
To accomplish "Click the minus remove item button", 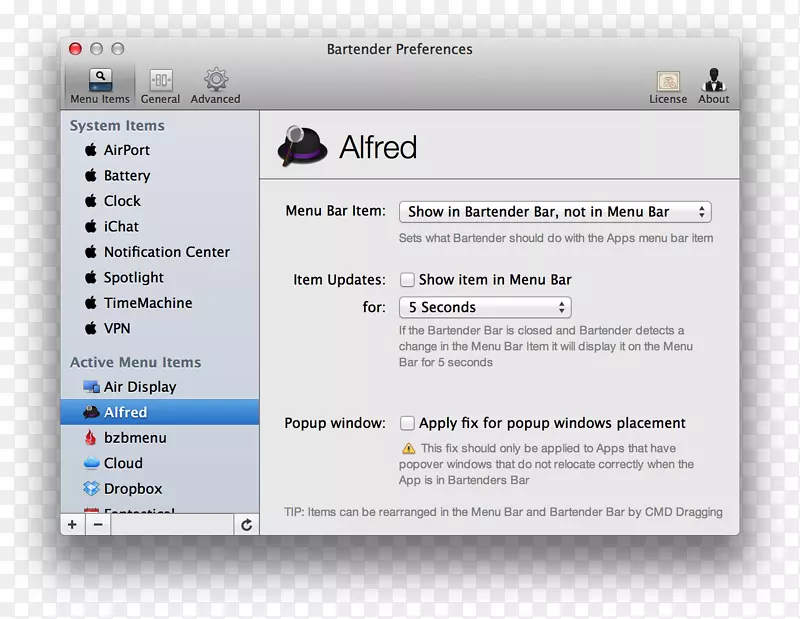I will tap(98, 525).
